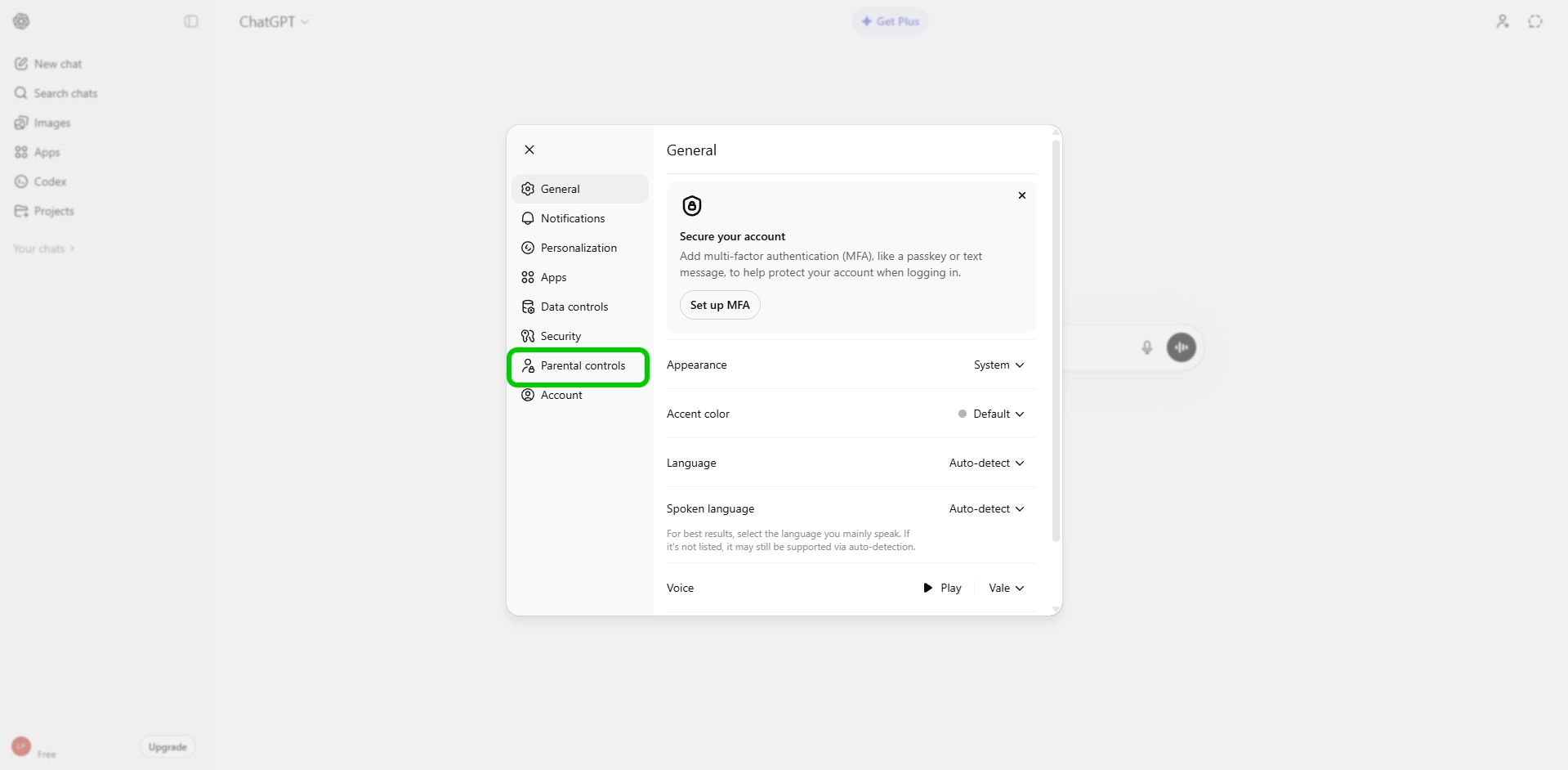
Task: Play the Vale voice sample
Action: [x=942, y=589]
